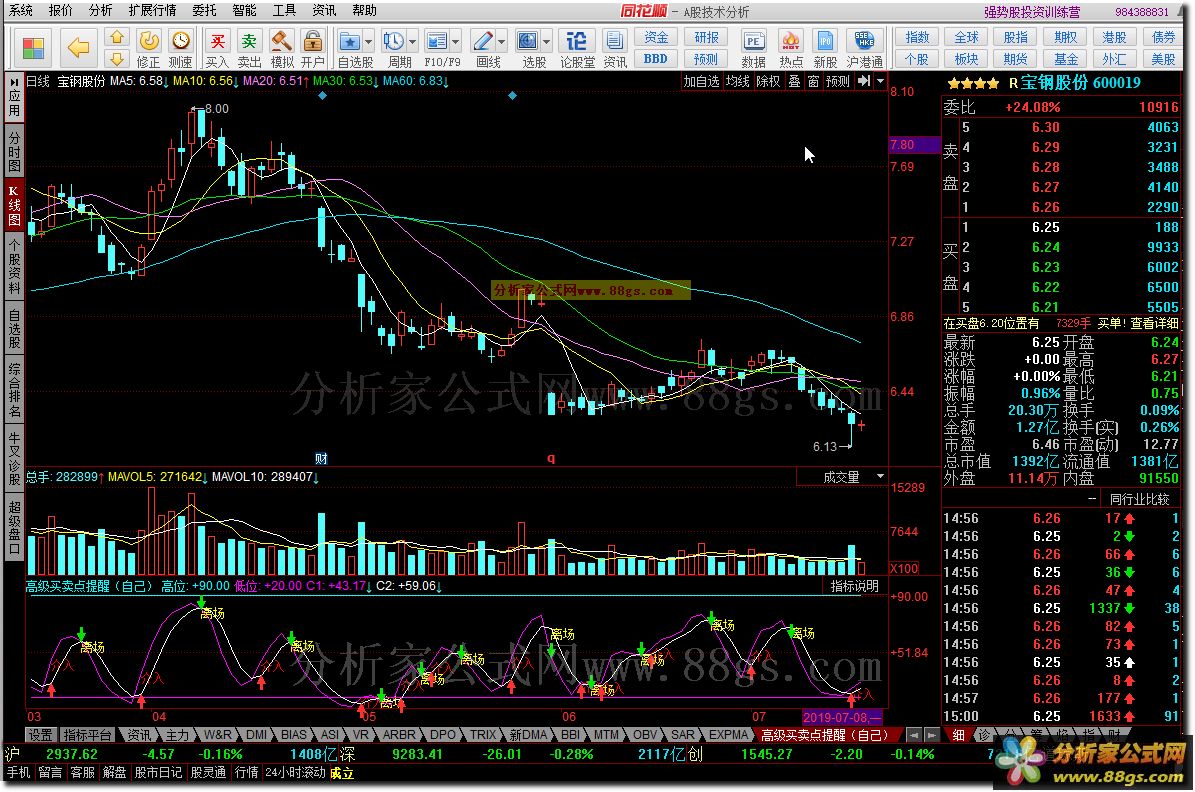
Task: Click the 选股 stock picker icon
Action: tap(527, 41)
